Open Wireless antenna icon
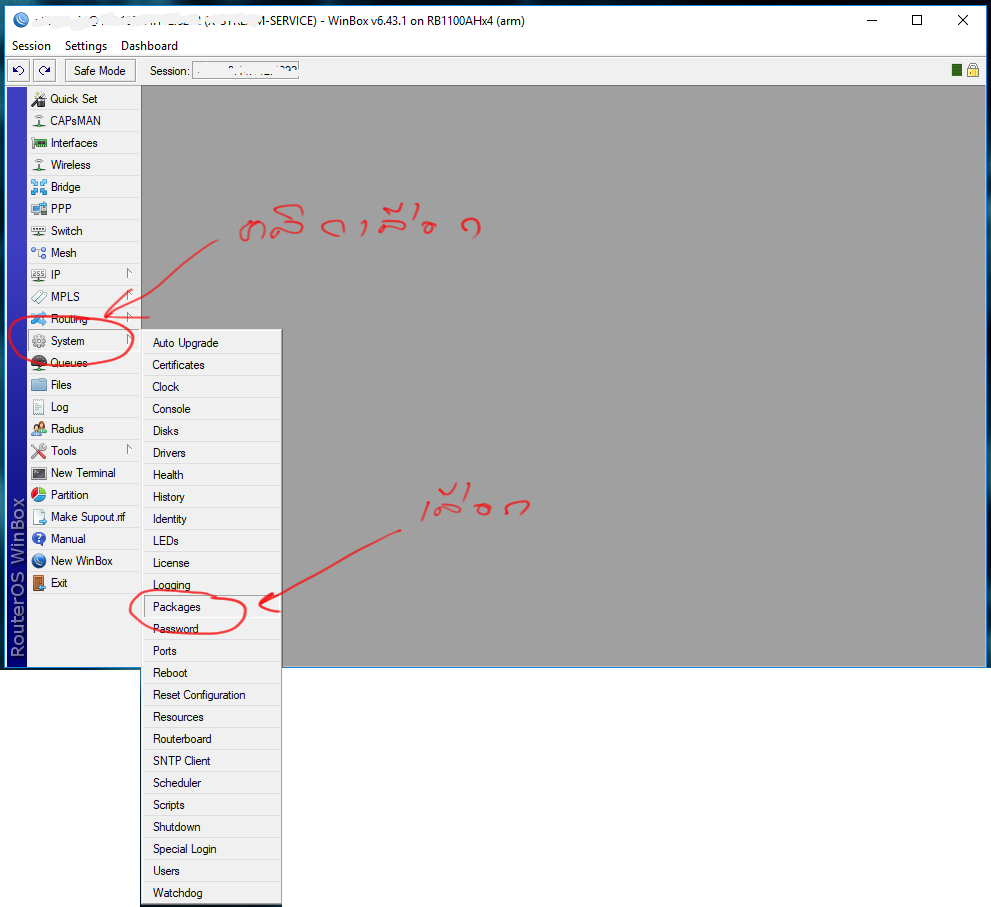Image resolution: width=991 pixels, height=907 pixels. point(39,165)
